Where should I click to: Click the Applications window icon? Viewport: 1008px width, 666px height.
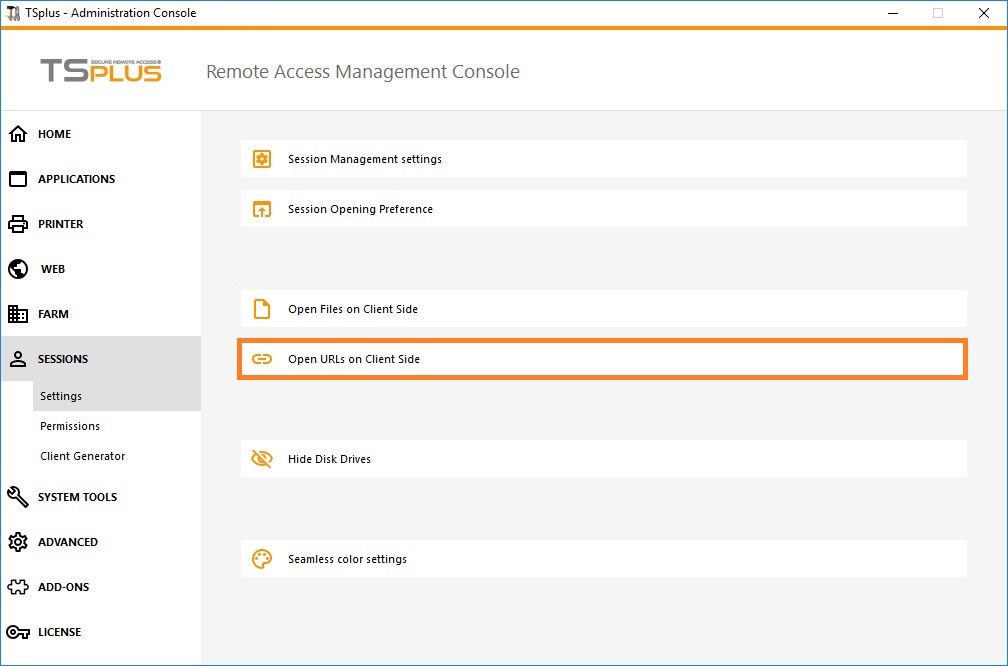coord(18,179)
